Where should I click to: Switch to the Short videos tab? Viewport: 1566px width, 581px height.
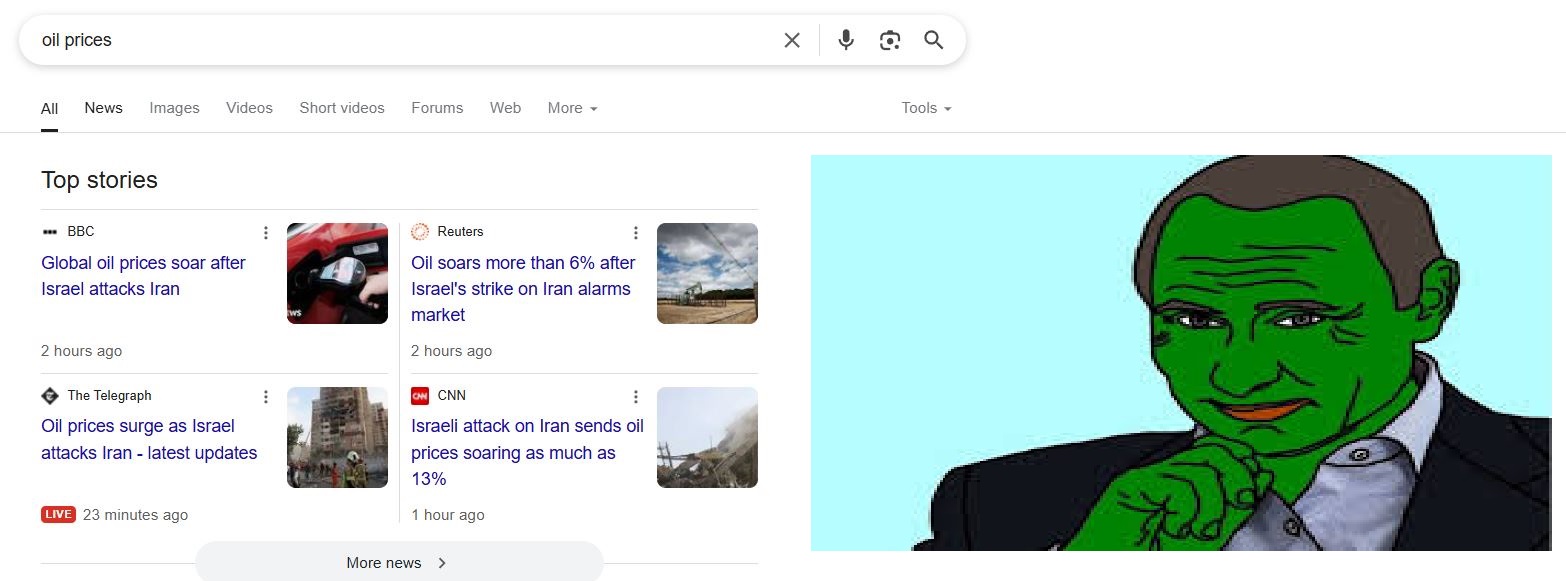342,108
